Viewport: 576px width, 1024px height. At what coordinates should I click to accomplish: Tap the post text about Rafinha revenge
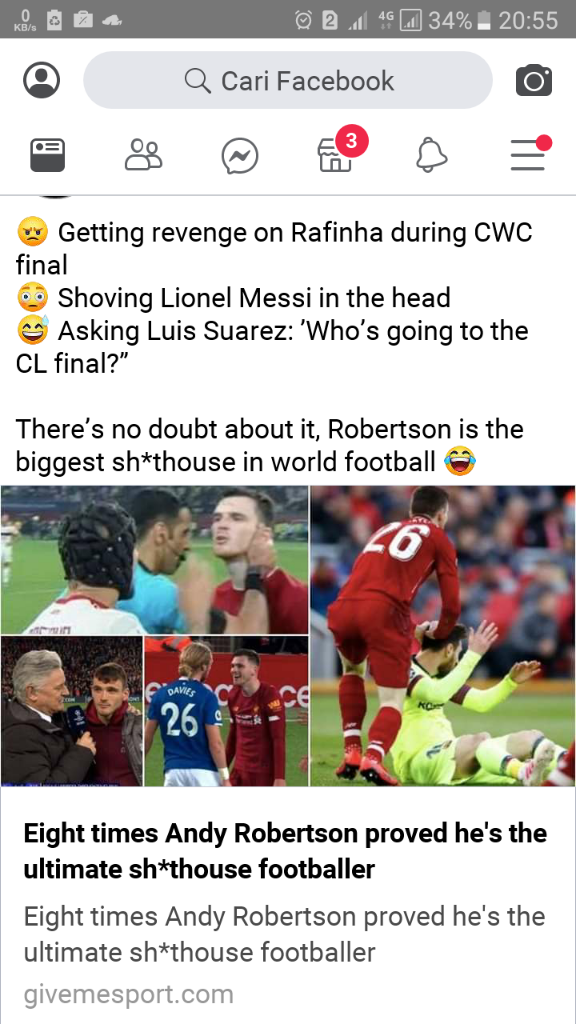(x=274, y=248)
